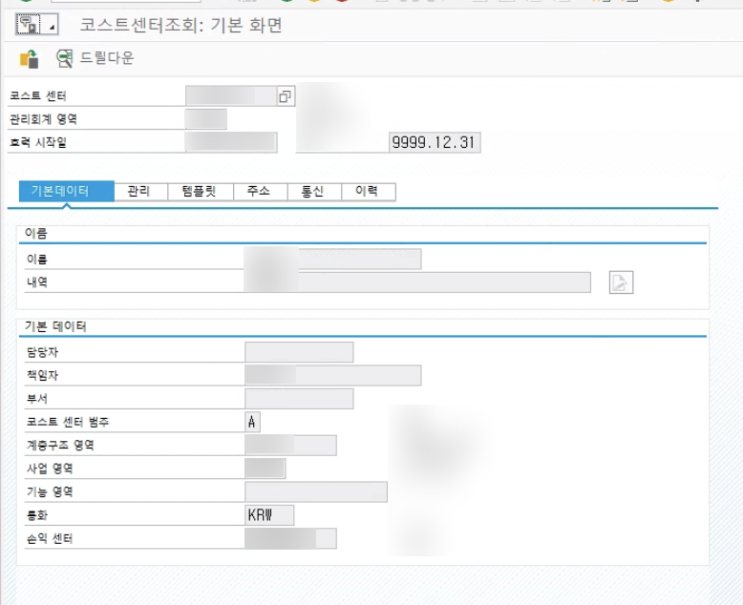This screenshot has width=743, height=605.
Task: Click the 관리회계 영역 field
Action: pos(206,119)
